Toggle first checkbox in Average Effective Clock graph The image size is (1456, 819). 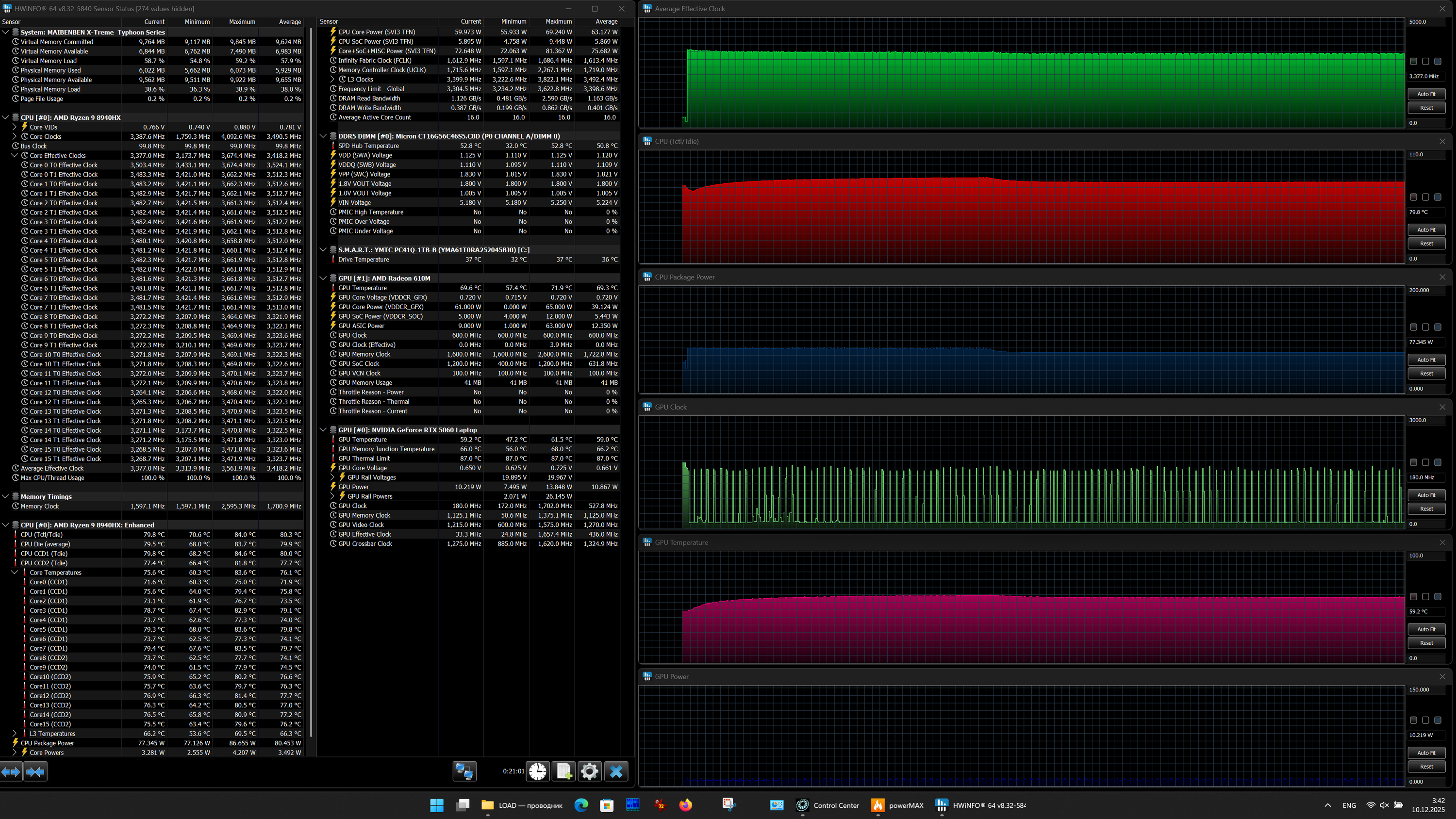coord(1413,61)
